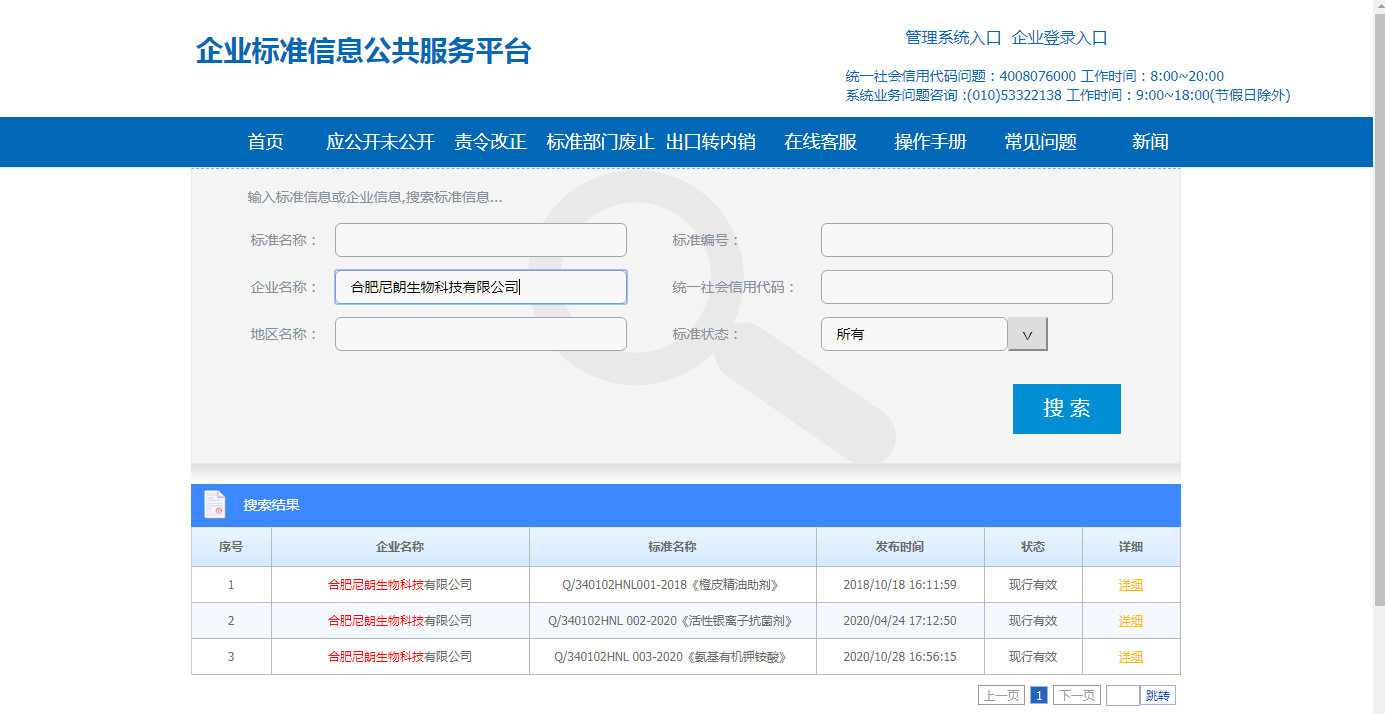The width and height of the screenshot is (1385, 714).
Task: Focus the 统一社会信用代码 text field
Action: click(966, 287)
